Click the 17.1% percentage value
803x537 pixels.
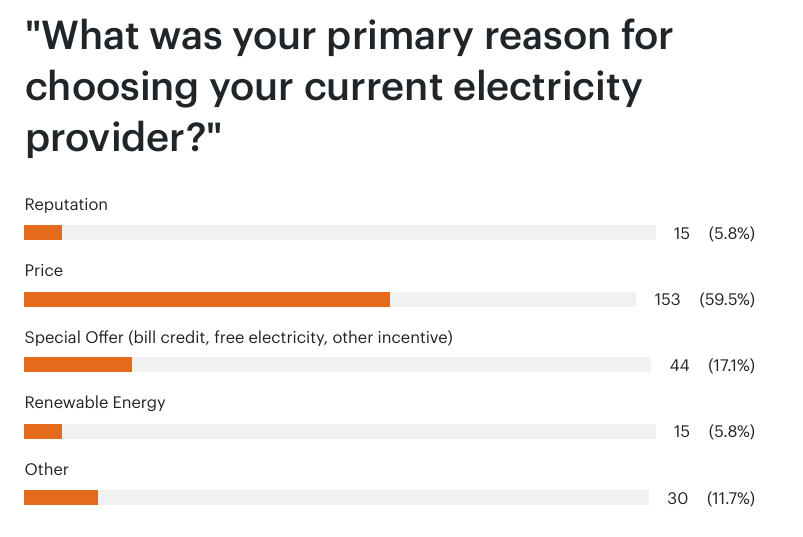[x=731, y=366]
